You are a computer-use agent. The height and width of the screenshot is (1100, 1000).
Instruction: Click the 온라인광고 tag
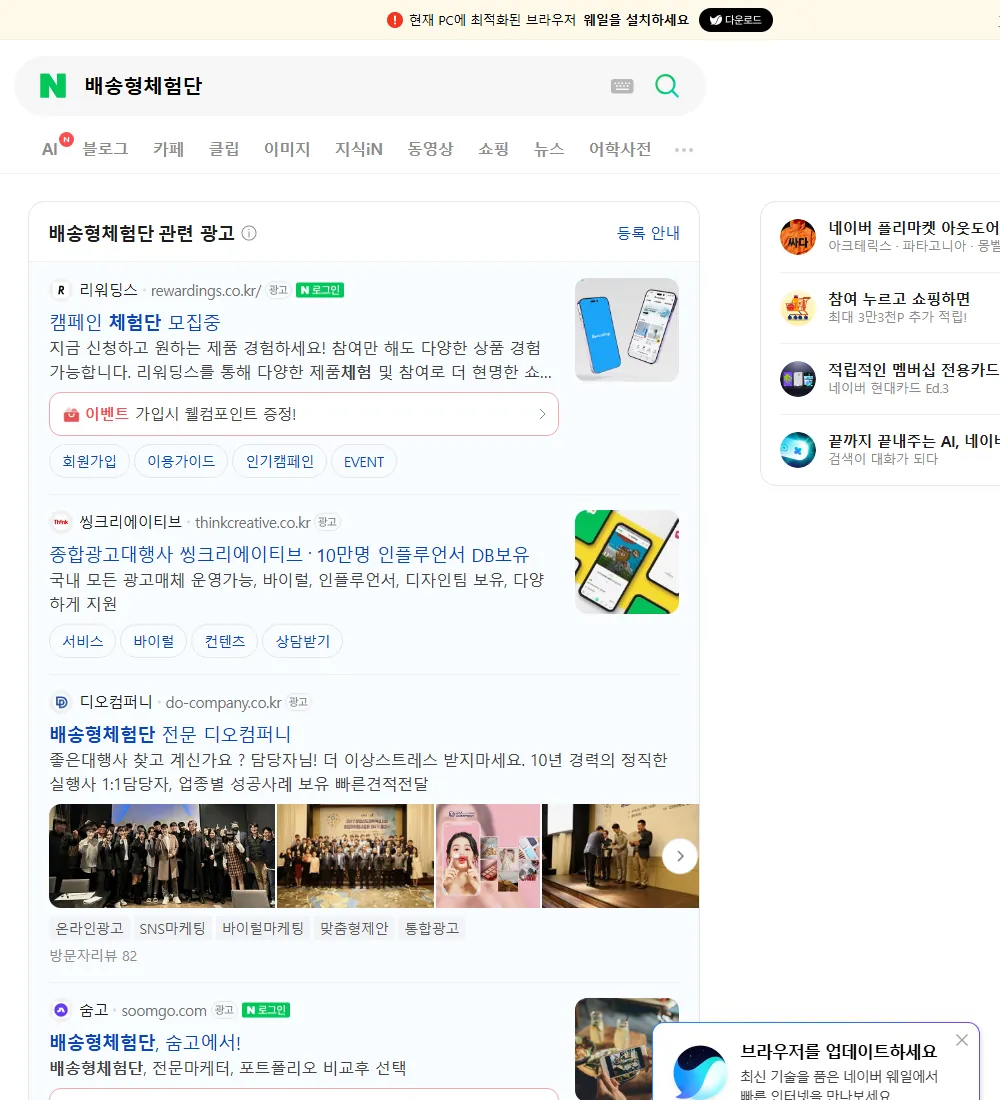pos(89,928)
